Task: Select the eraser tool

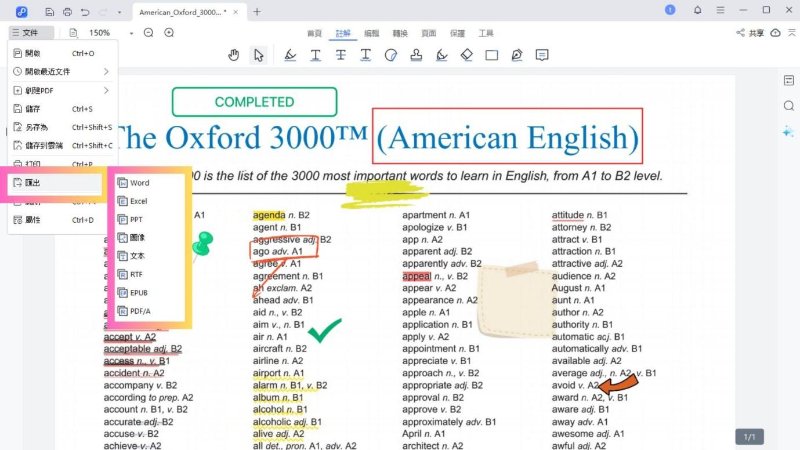Action: (x=466, y=55)
